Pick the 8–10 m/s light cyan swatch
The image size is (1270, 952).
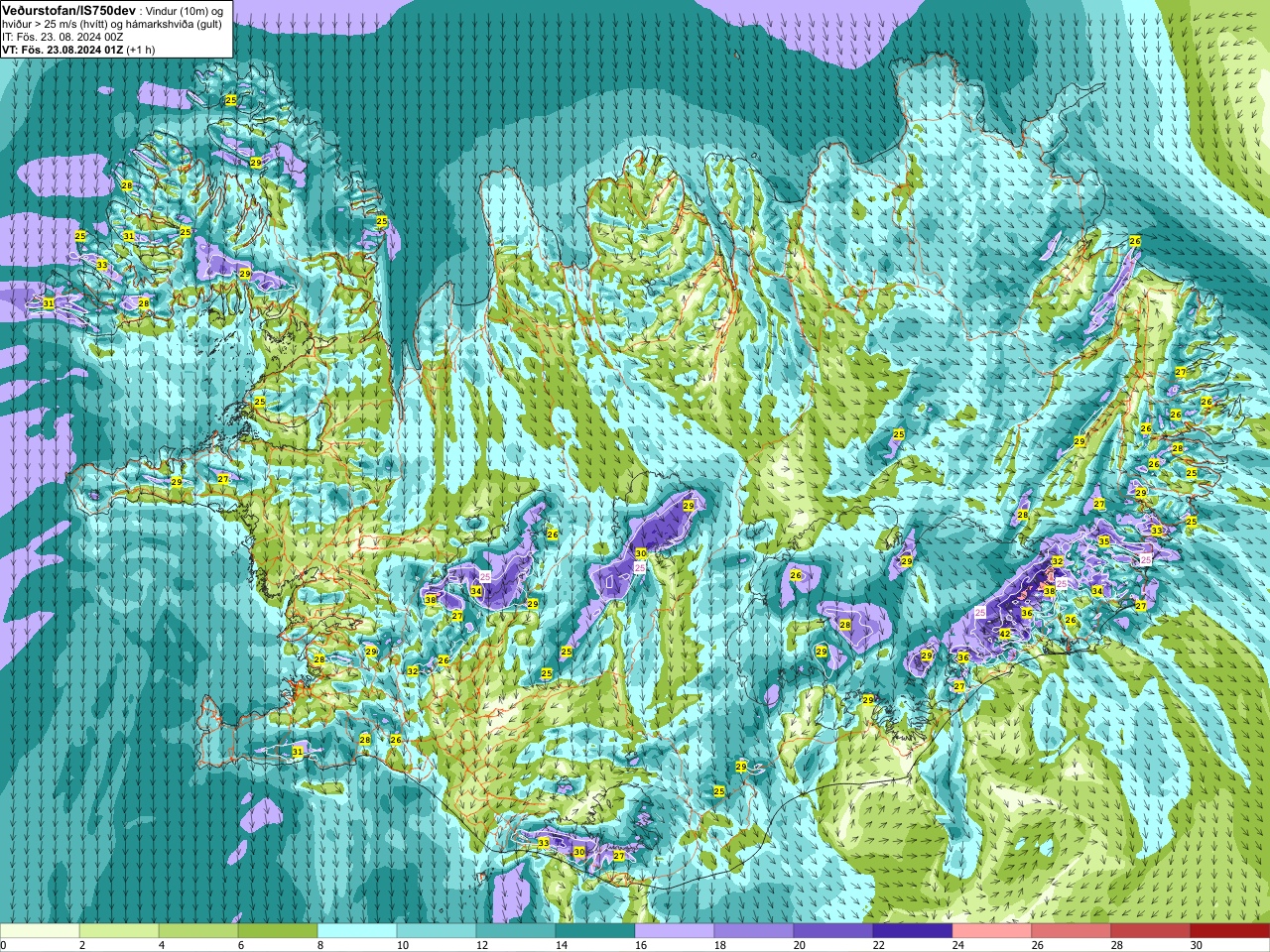coord(357,931)
